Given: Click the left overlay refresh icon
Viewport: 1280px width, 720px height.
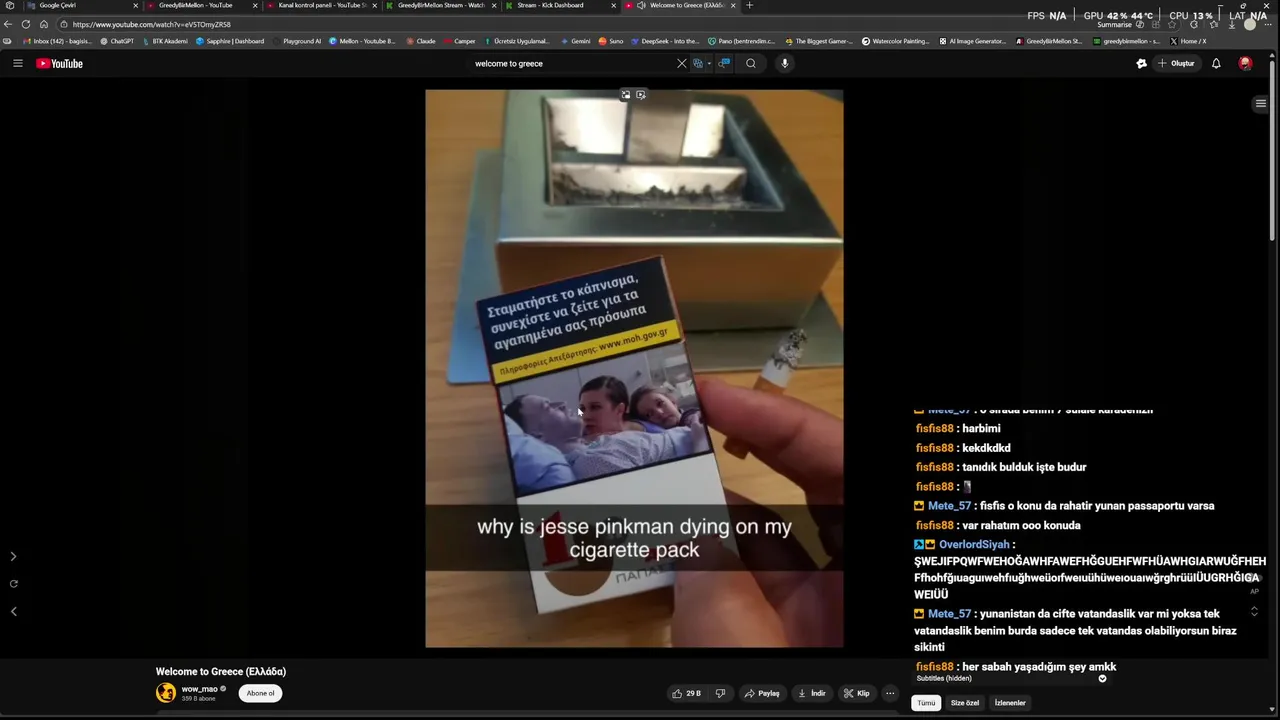Looking at the screenshot, I should coord(13,584).
